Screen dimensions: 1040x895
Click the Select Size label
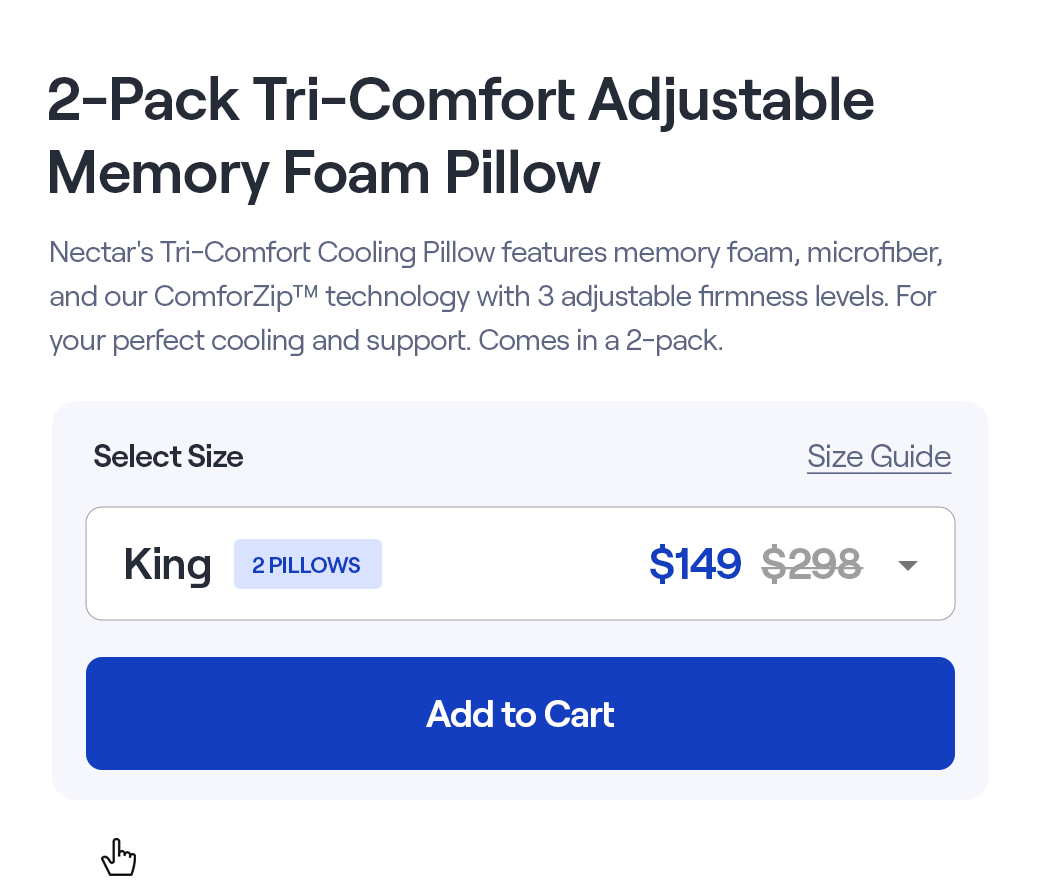click(x=168, y=456)
